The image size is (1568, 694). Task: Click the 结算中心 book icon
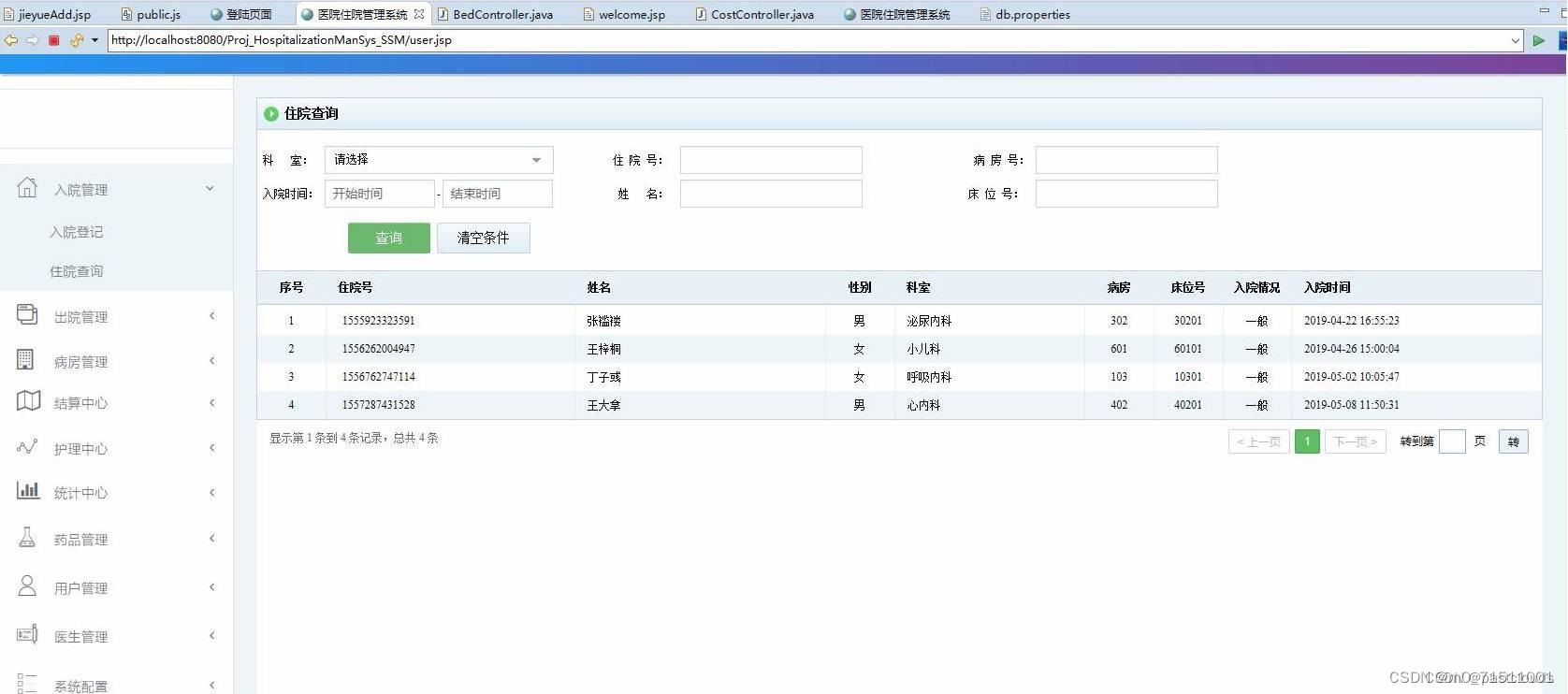28,401
